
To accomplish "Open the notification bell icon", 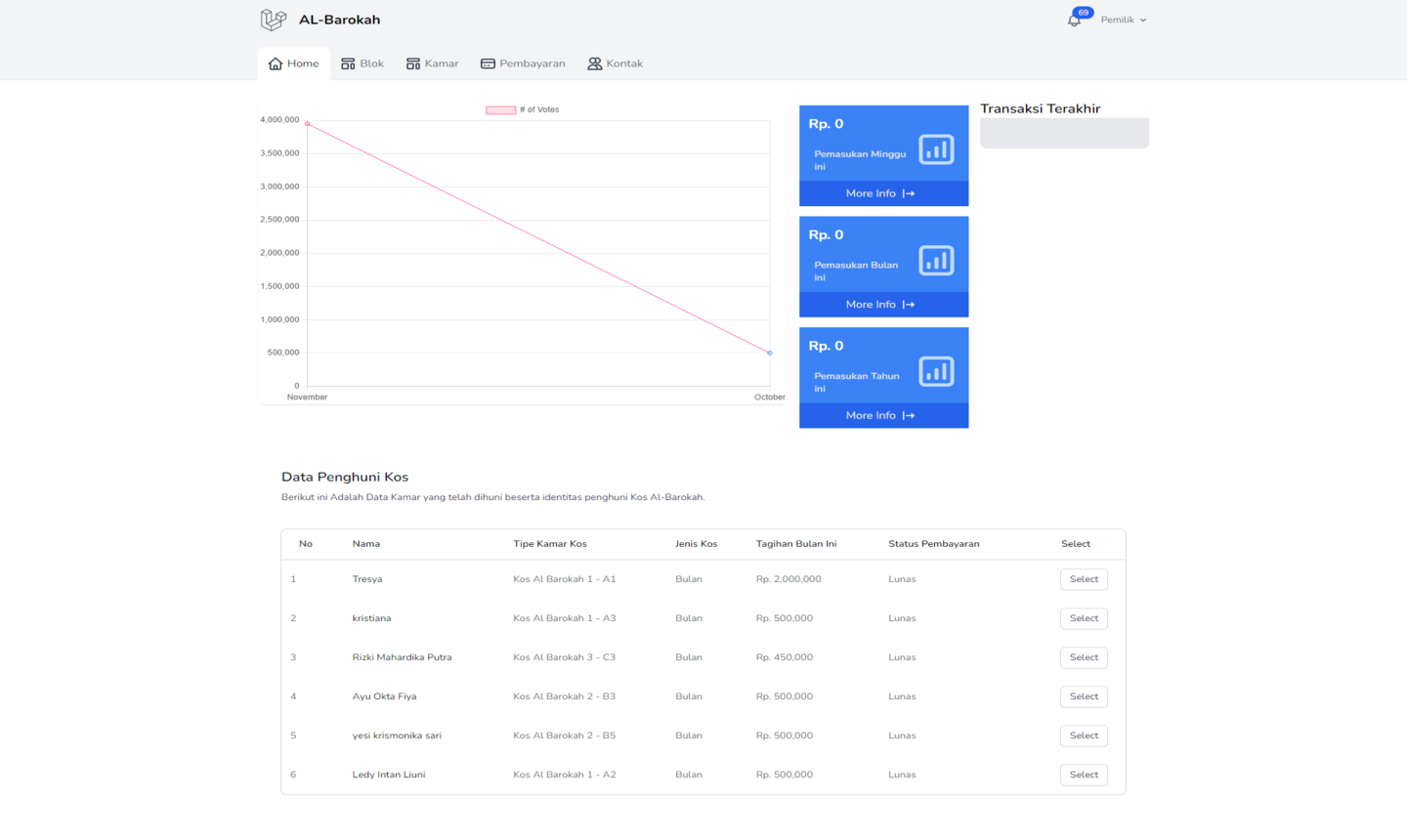I will click(1073, 21).
